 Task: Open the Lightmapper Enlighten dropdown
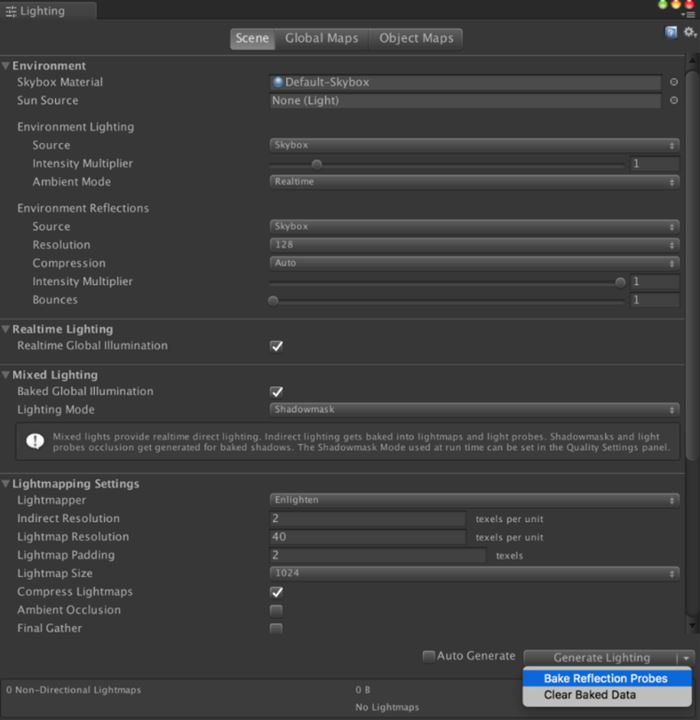tap(474, 500)
